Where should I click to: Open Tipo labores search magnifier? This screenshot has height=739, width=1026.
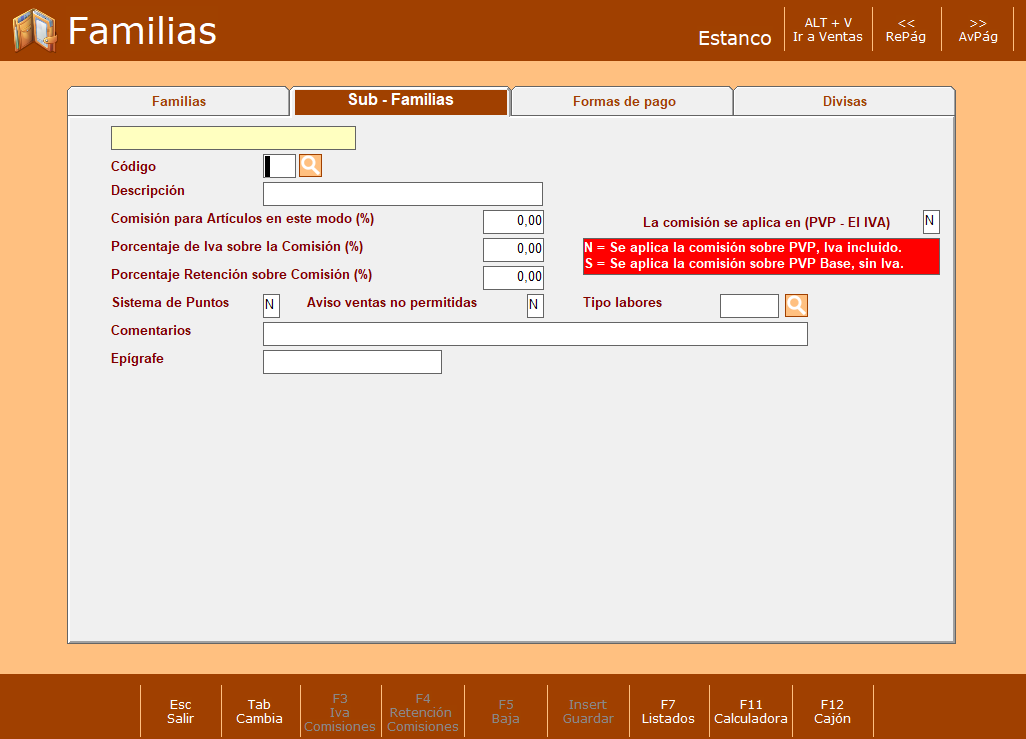pos(796,305)
